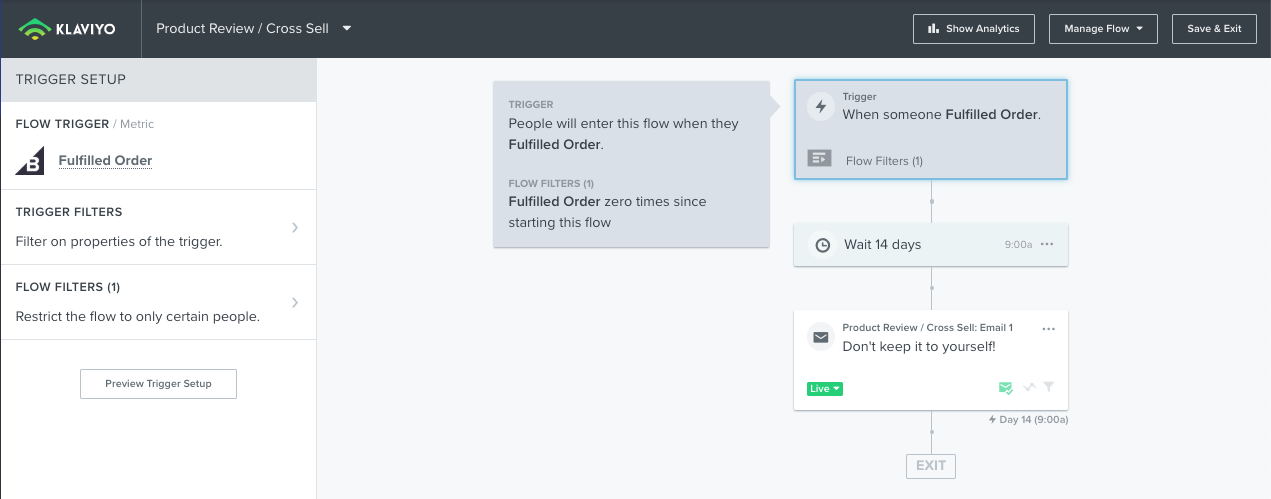1271x499 pixels.
Task: Click the Preview Trigger Setup button
Action: pyautogui.click(x=158, y=384)
